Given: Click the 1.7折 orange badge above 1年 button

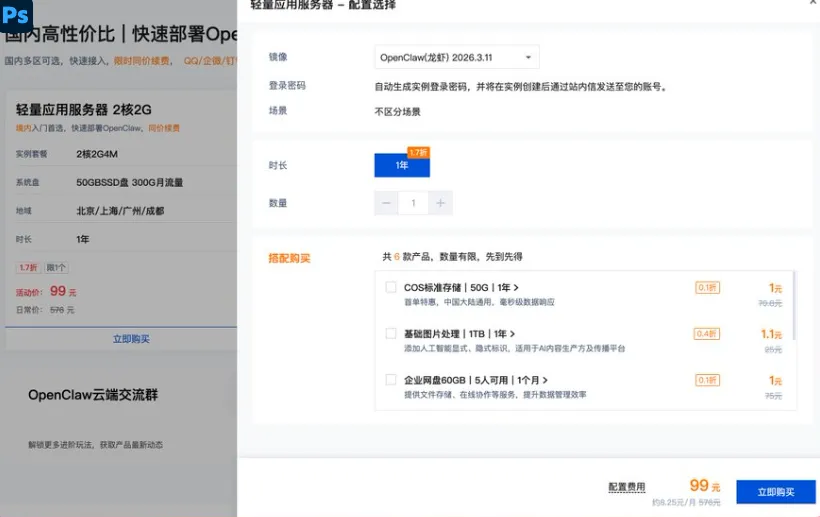Looking at the screenshot, I should [418, 152].
